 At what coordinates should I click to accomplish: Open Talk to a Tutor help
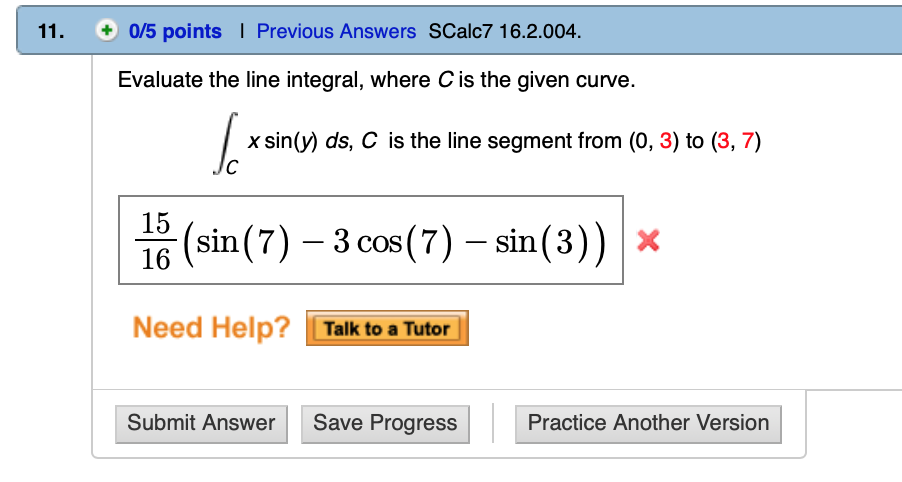[387, 328]
